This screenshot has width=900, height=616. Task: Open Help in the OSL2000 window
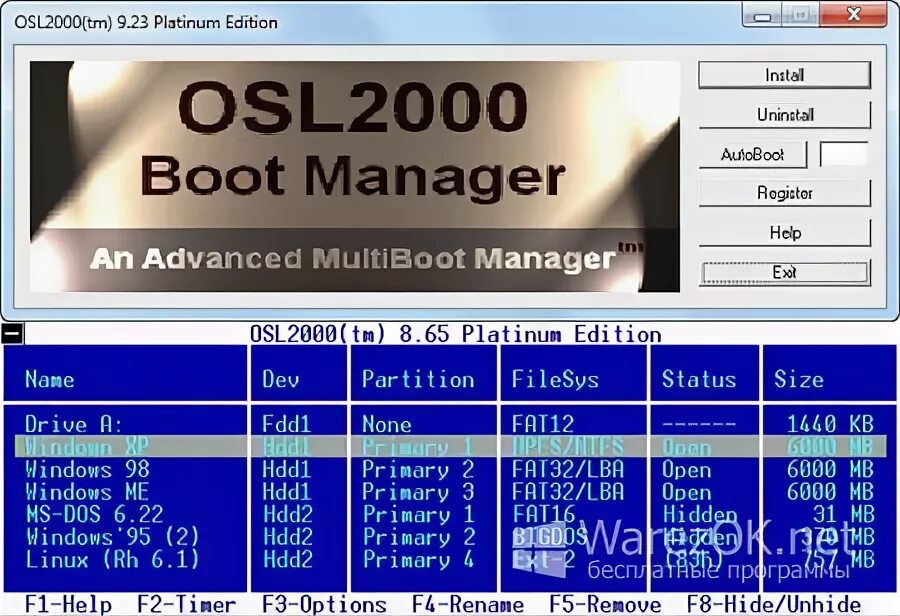coord(784,233)
